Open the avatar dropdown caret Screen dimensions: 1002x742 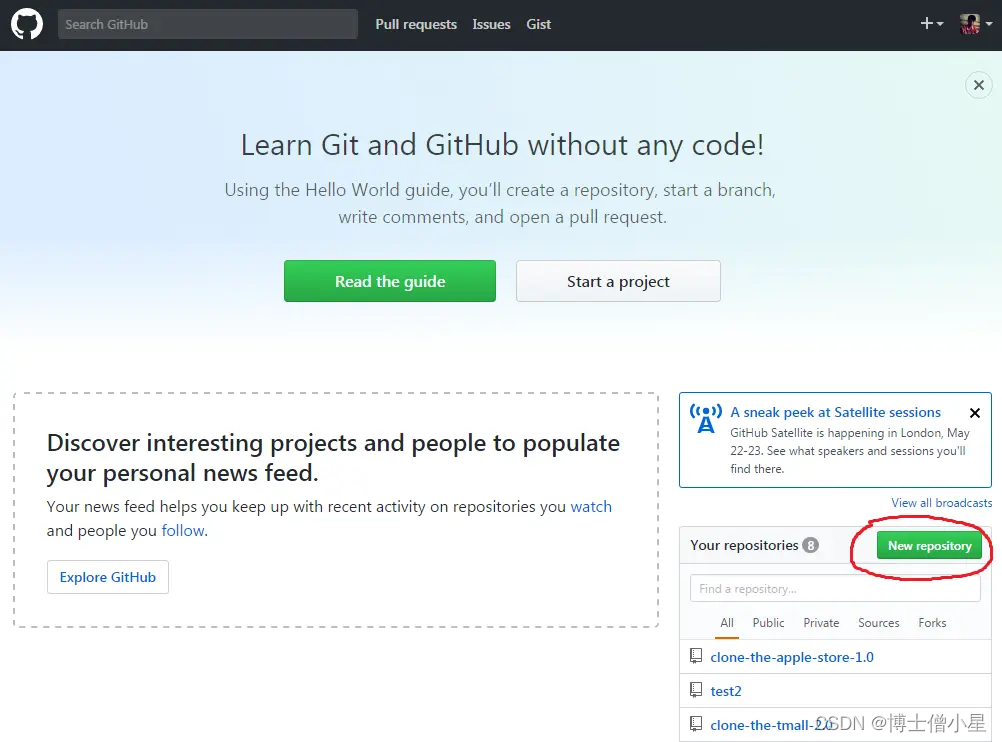coord(988,26)
